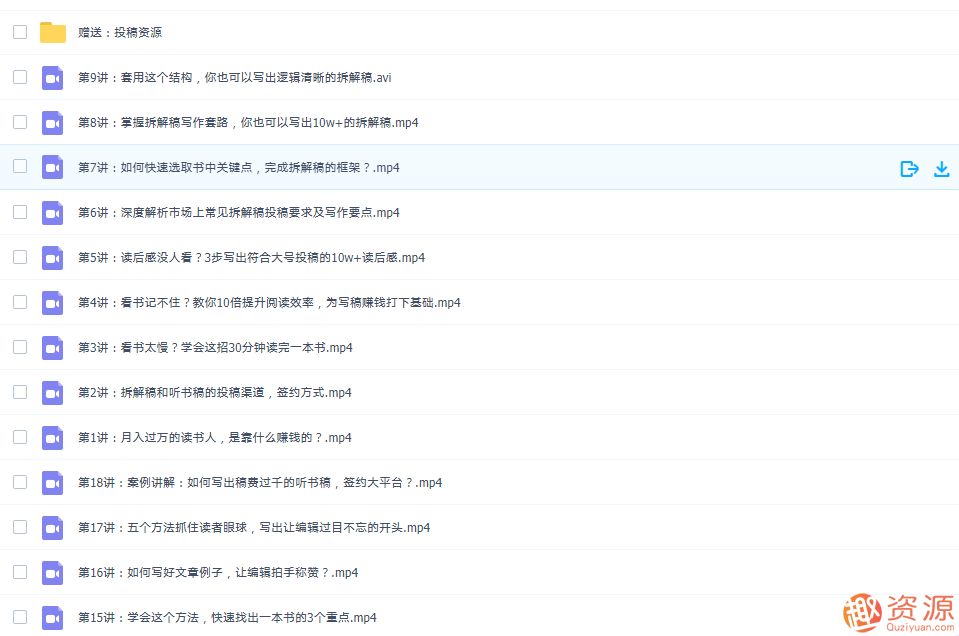Open the 赠送：投稿资源 folder name

point(120,33)
